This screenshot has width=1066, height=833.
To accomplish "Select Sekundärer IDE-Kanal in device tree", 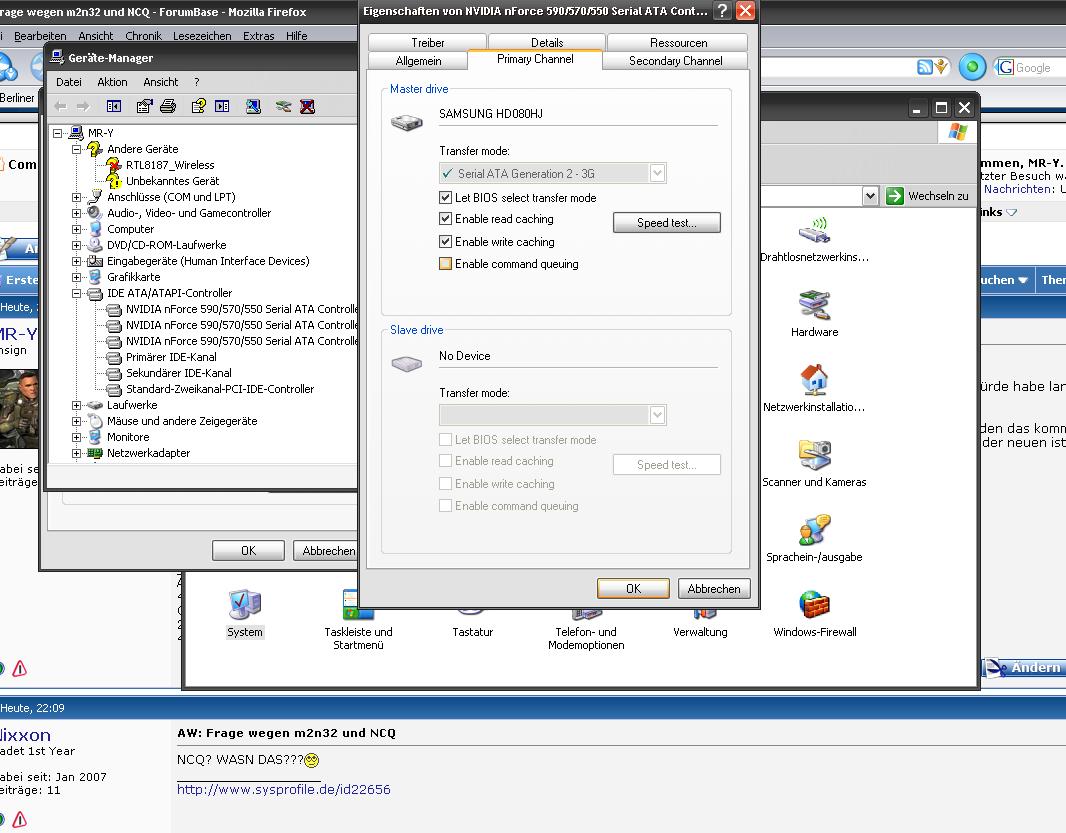I will (x=179, y=373).
